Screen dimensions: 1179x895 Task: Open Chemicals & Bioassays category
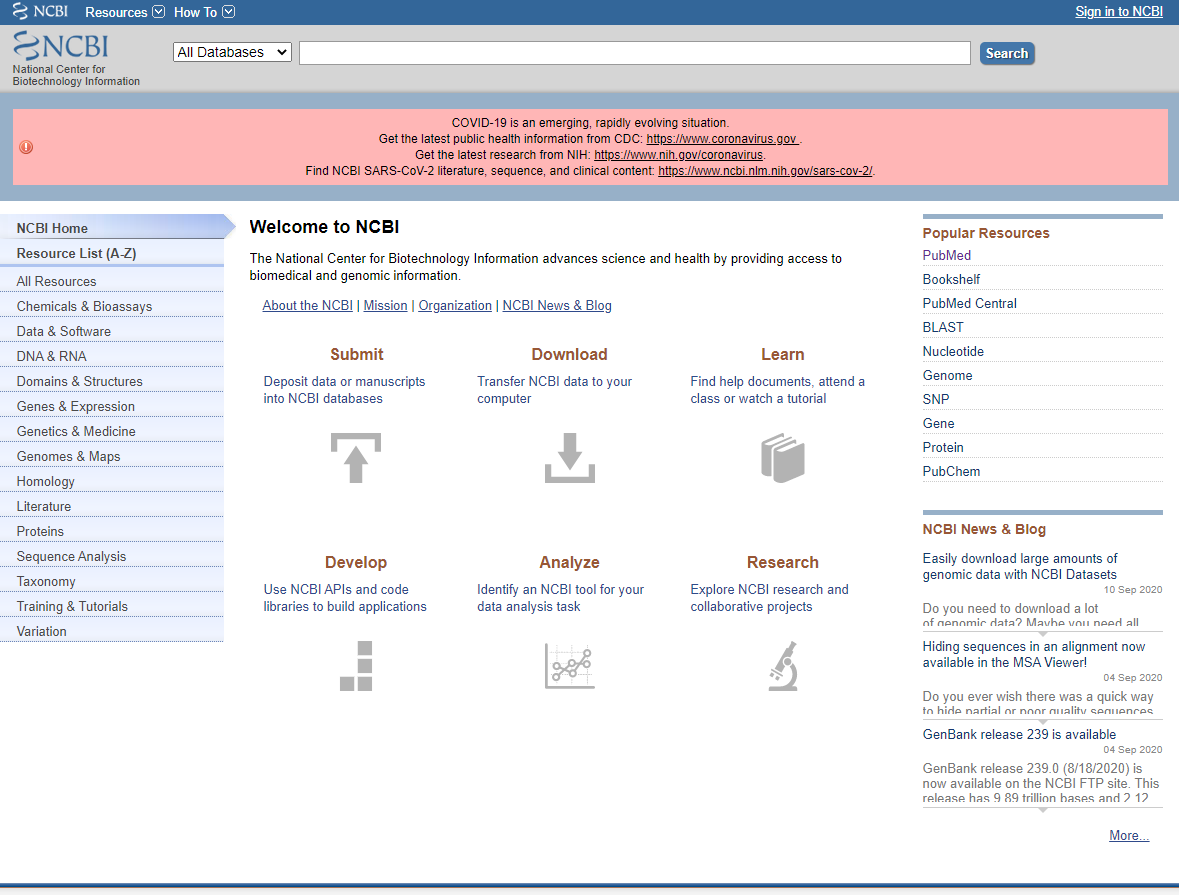(x=112, y=306)
